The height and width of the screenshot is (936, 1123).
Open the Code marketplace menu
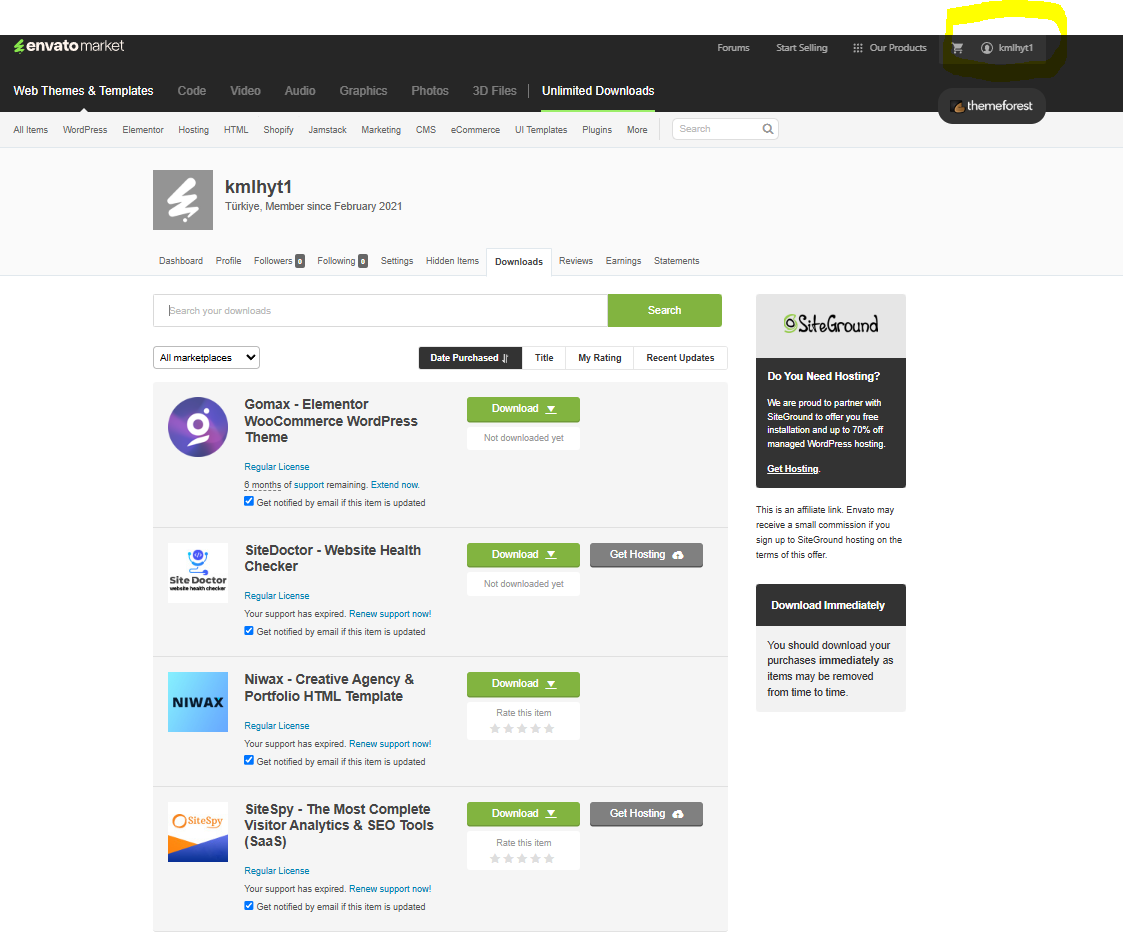click(192, 91)
